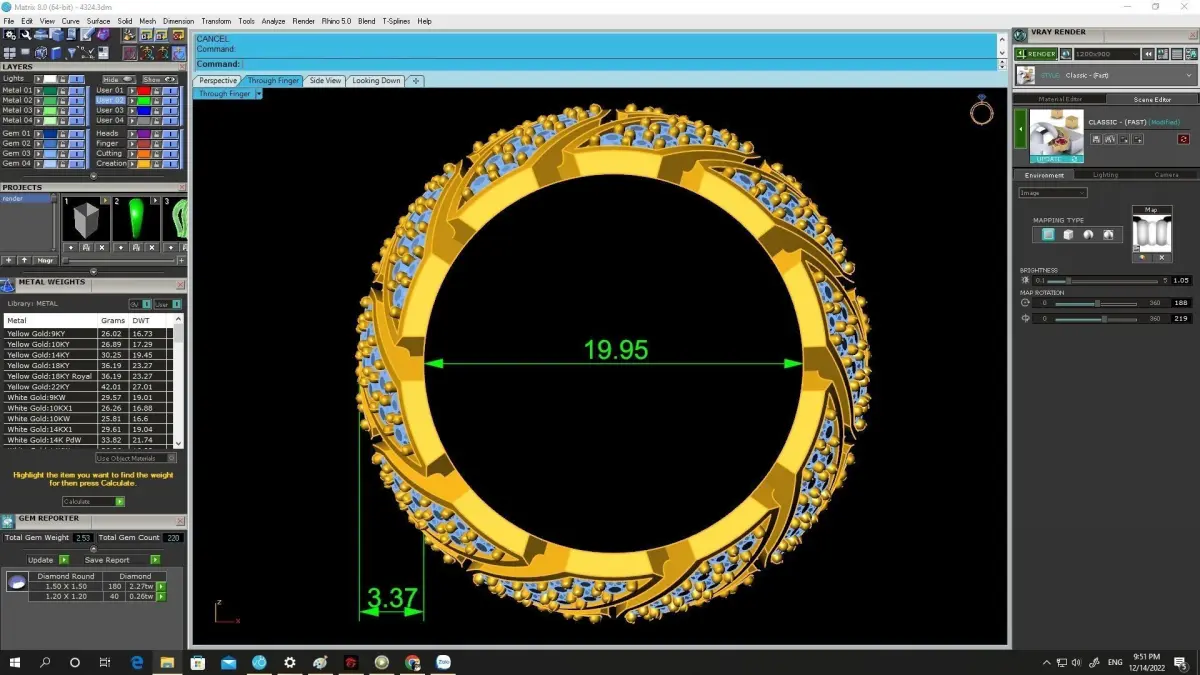Screen dimensions: 1200x675
Task: Click the Map environment thumbnail
Action: (1151, 233)
